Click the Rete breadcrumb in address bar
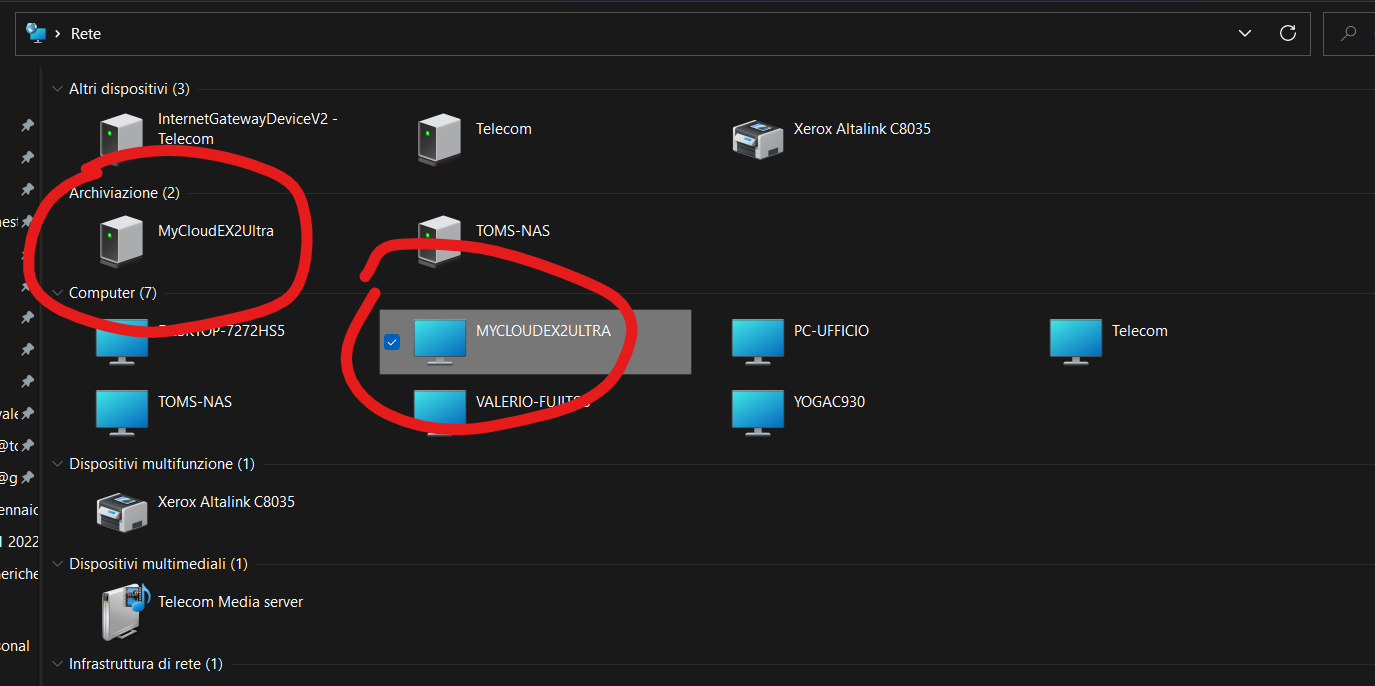1375x686 pixels. click(x=86, y=33)
